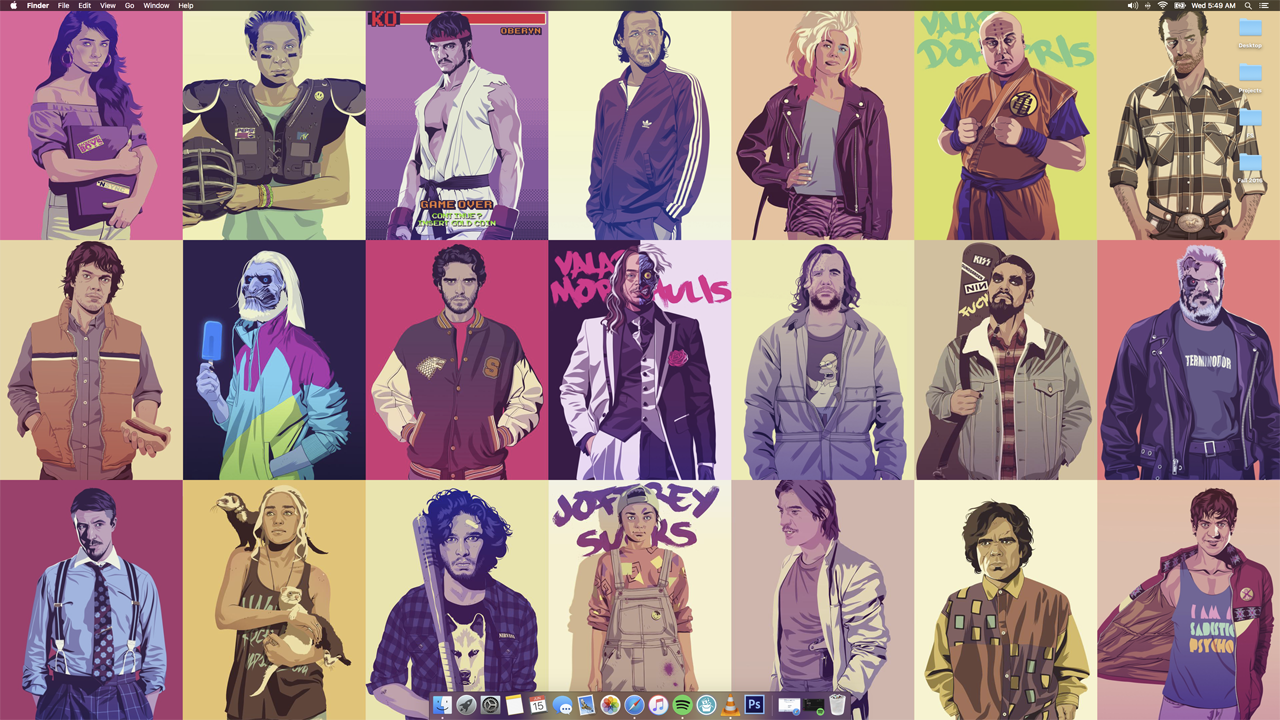Click the Wi-Fi status icon

[x=1162, y=5]
